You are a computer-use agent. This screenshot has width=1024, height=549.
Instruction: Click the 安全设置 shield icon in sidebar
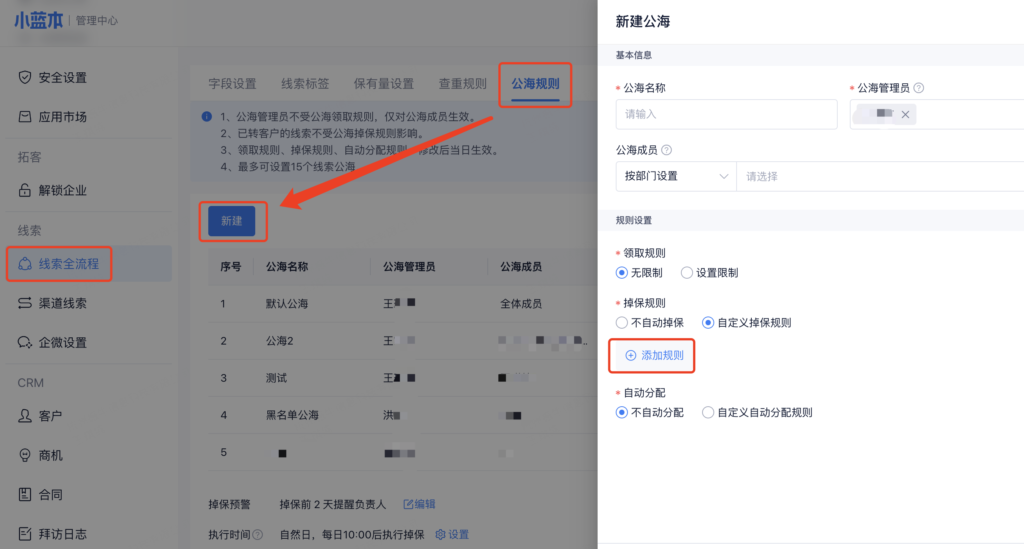[25, 78]
